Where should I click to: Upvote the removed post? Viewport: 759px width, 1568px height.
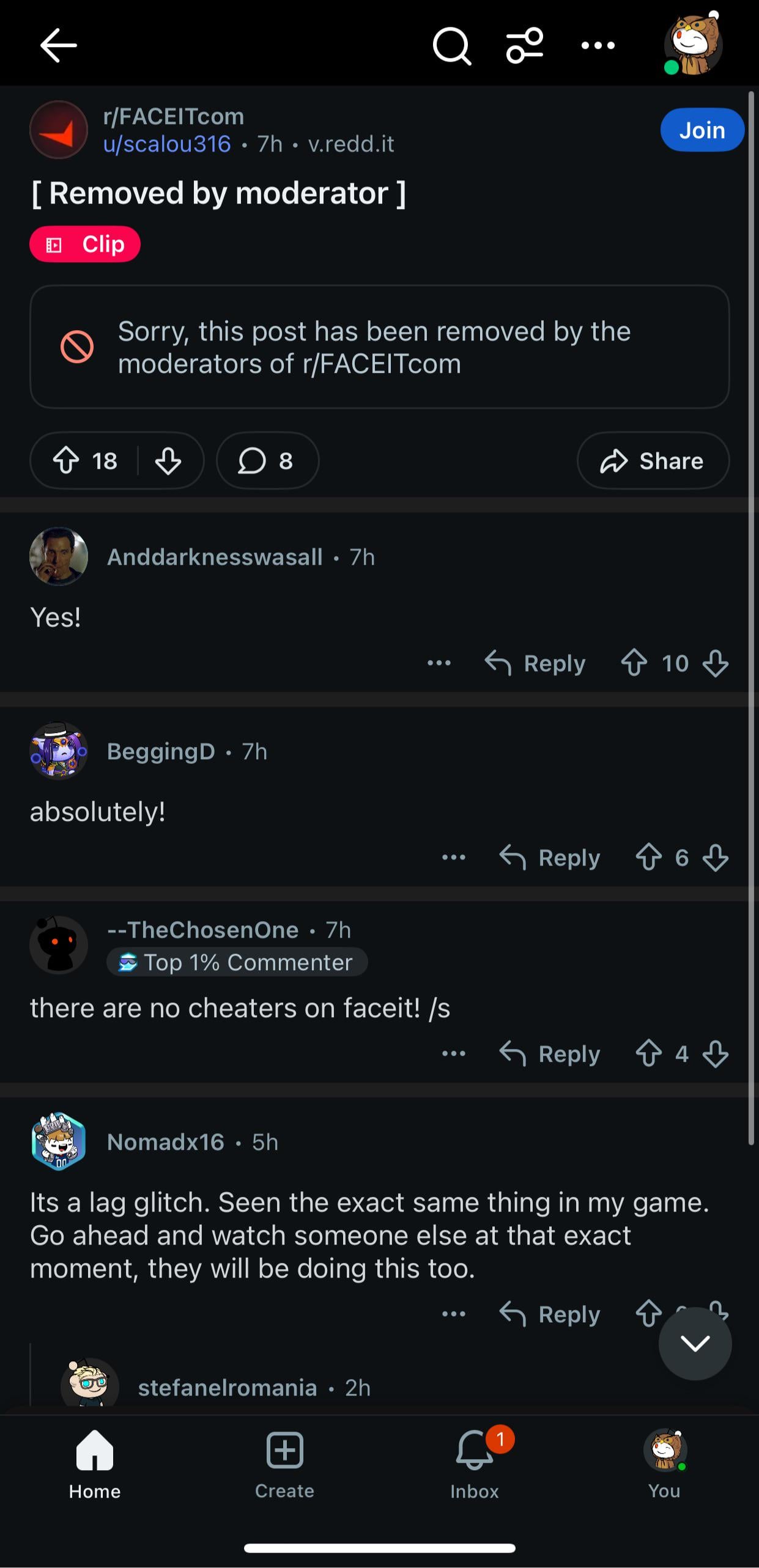[66, 460]
